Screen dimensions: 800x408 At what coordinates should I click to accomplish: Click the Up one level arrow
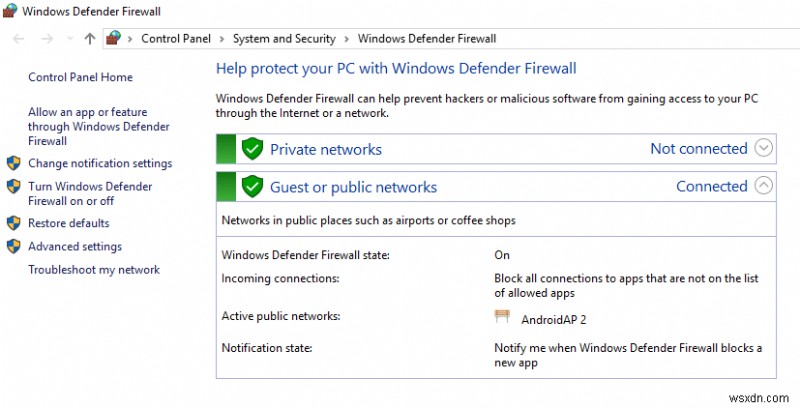point(90,39)
